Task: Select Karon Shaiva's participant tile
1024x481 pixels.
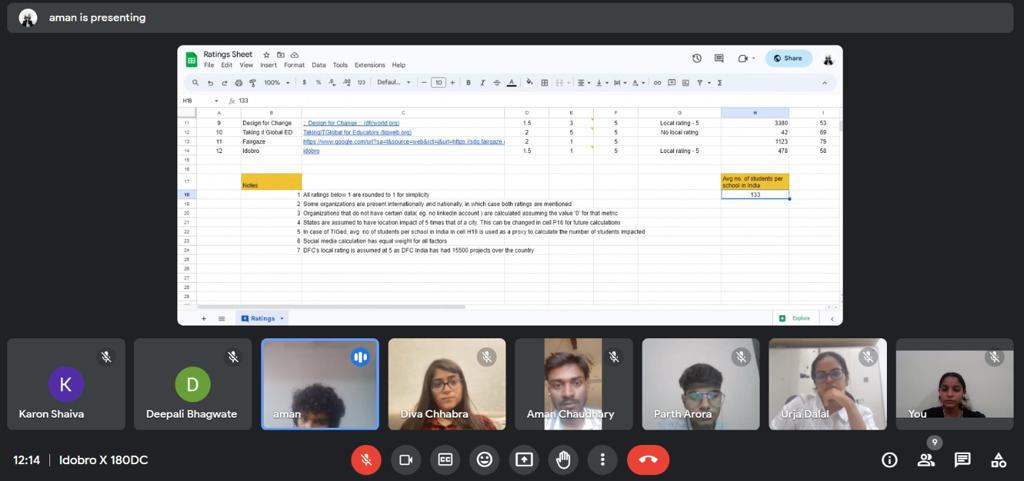Action: 66,384
